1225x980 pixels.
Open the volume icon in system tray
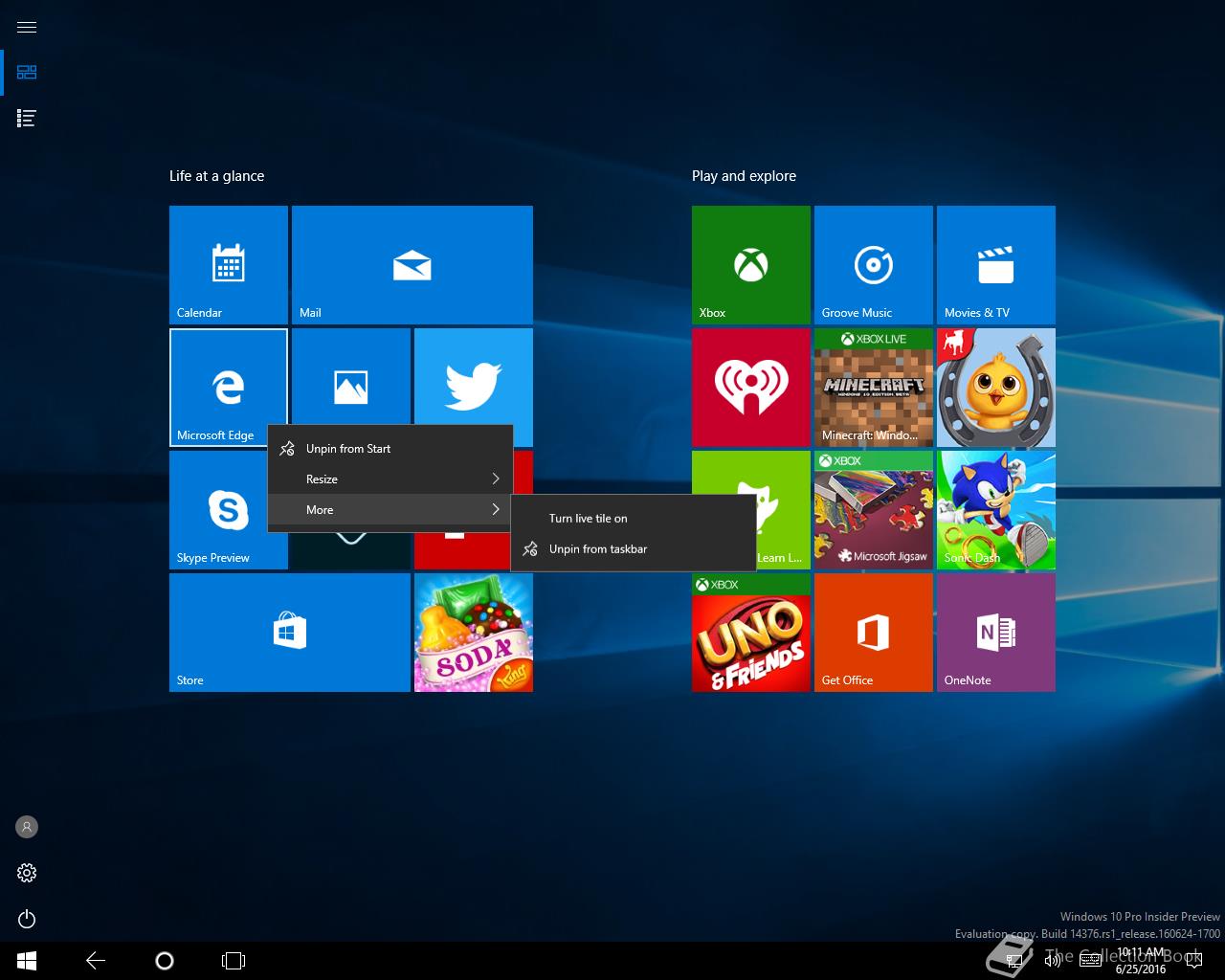pyautogui.click(x=1053, y=960)
